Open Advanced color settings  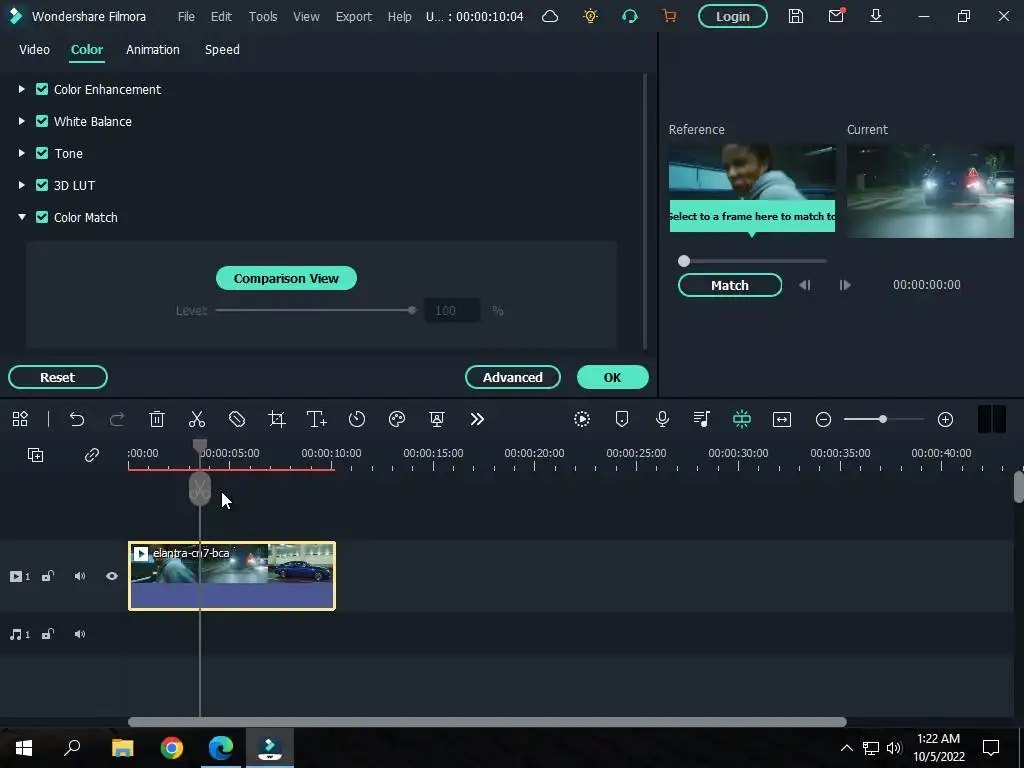click(x=513, y=377)
